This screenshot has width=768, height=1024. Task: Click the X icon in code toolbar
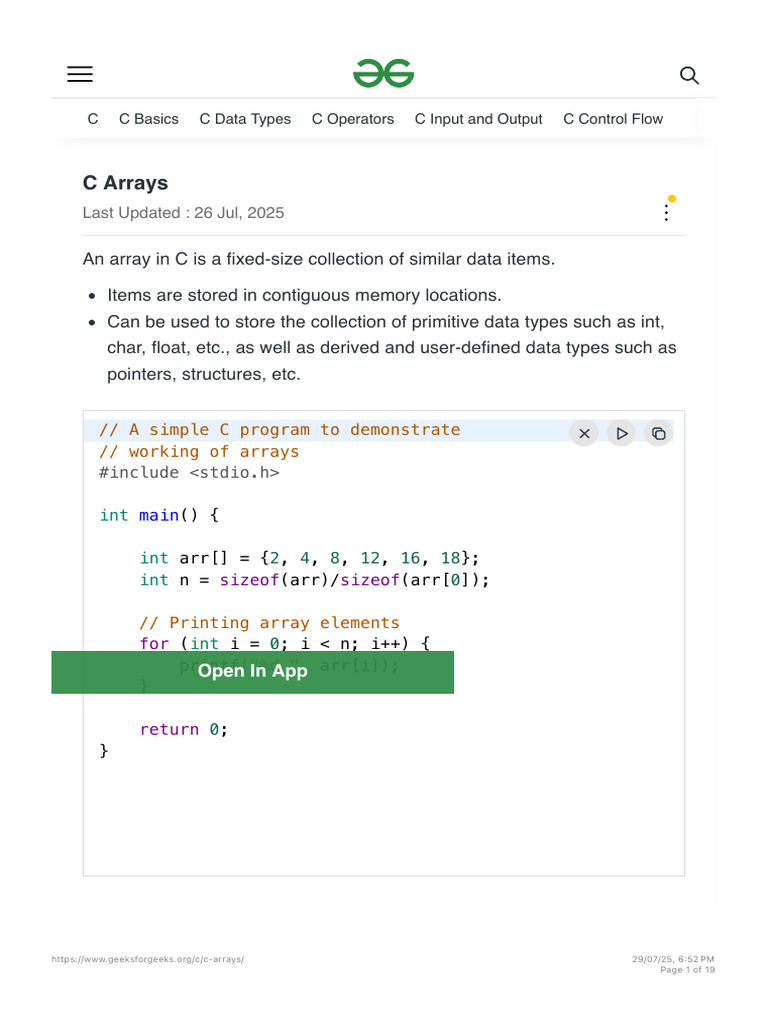585,433
